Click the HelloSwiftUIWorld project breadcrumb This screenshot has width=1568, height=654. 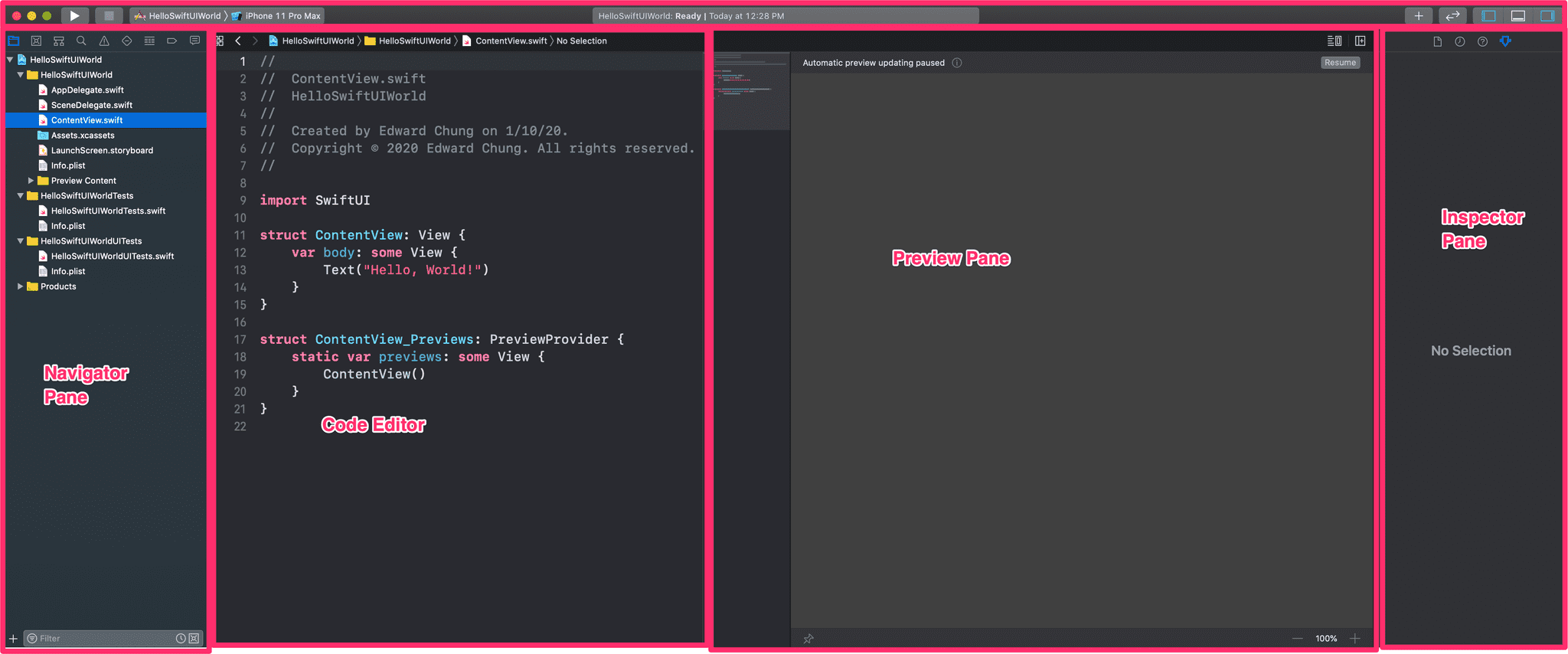(x=311, y=41)
